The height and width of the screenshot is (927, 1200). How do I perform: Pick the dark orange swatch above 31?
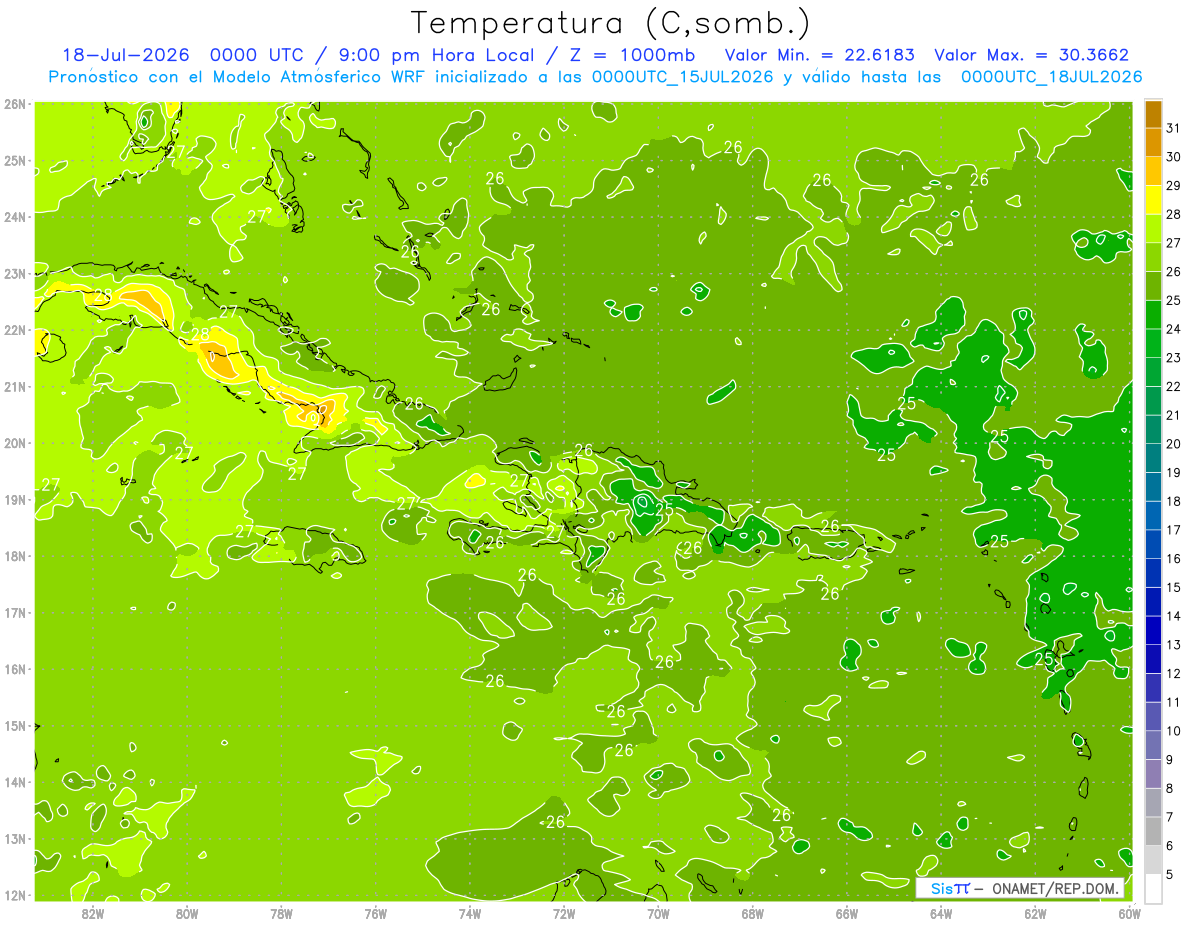coord(1153,114)
